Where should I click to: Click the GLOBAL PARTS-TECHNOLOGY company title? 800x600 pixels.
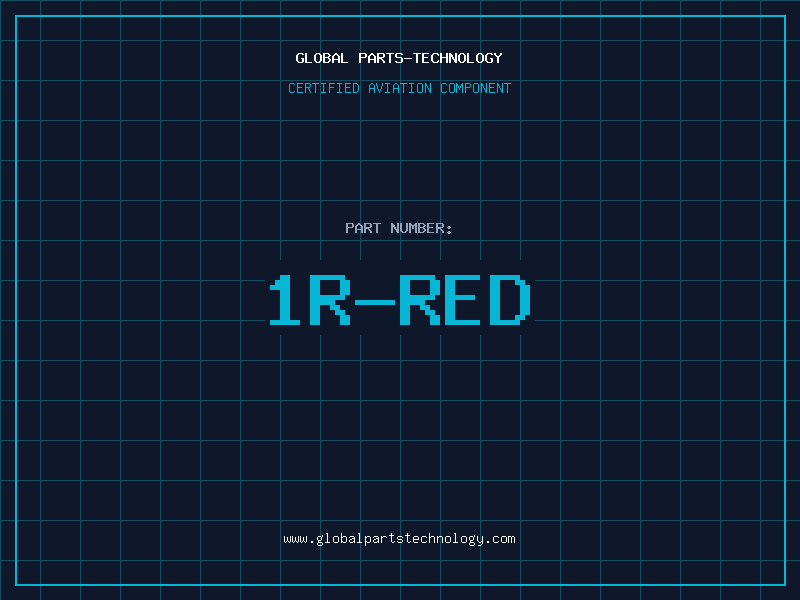pos(399,59)
